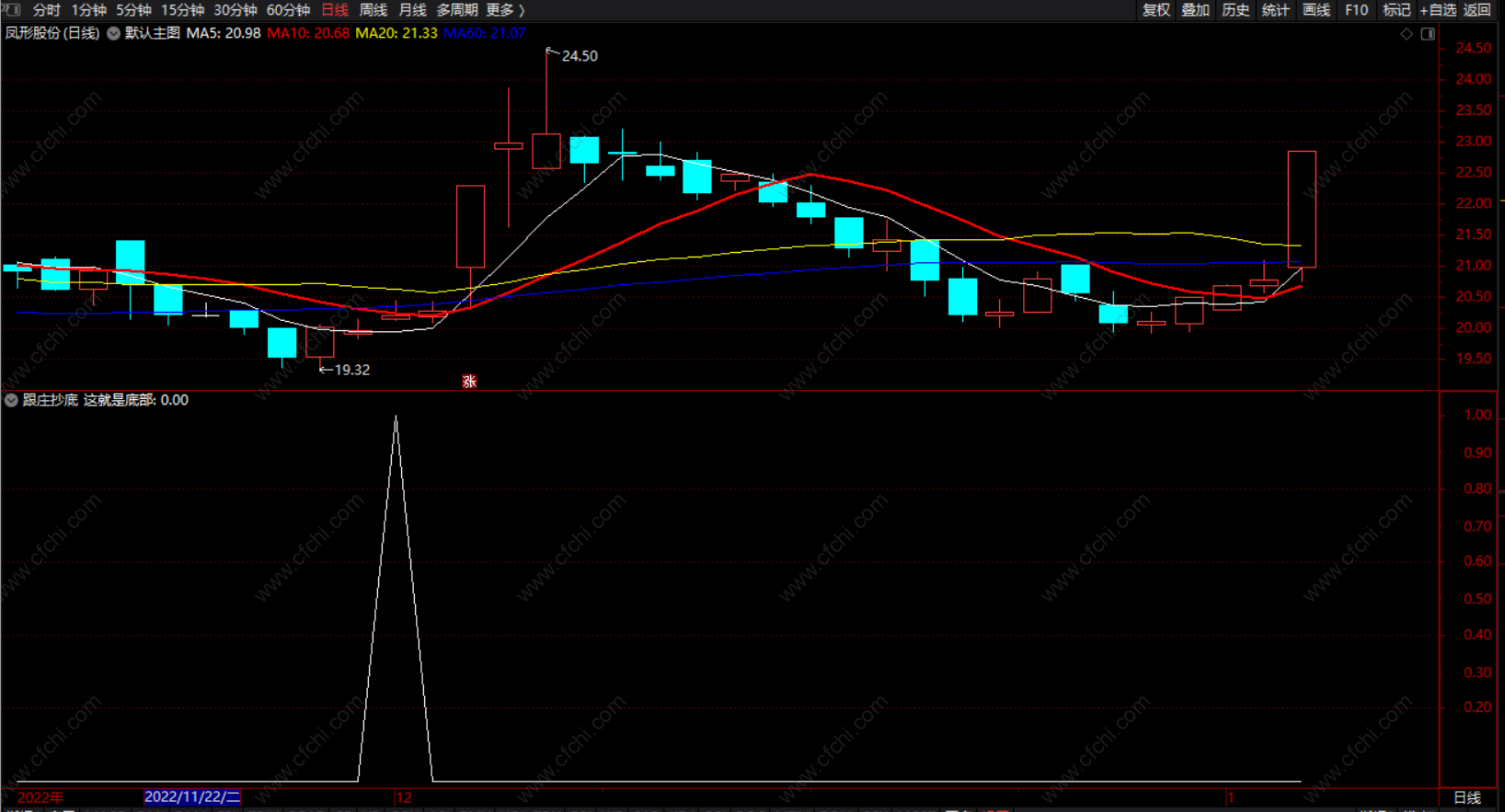The image size is (1505, 812).
Task: Click the panel collapse icon at top-left
Action: (x=12, y=10)
